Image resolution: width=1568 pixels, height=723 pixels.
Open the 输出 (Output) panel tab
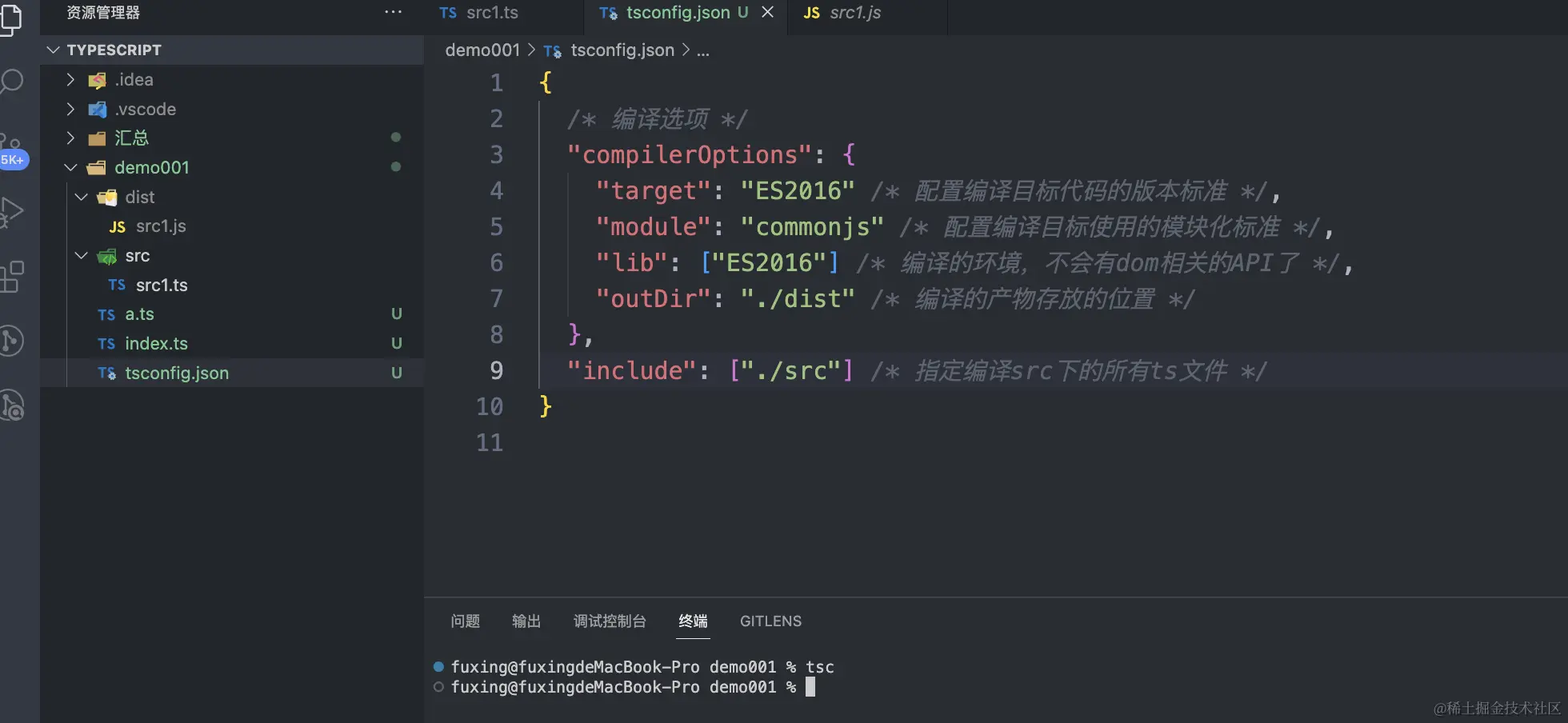point(526,621)
